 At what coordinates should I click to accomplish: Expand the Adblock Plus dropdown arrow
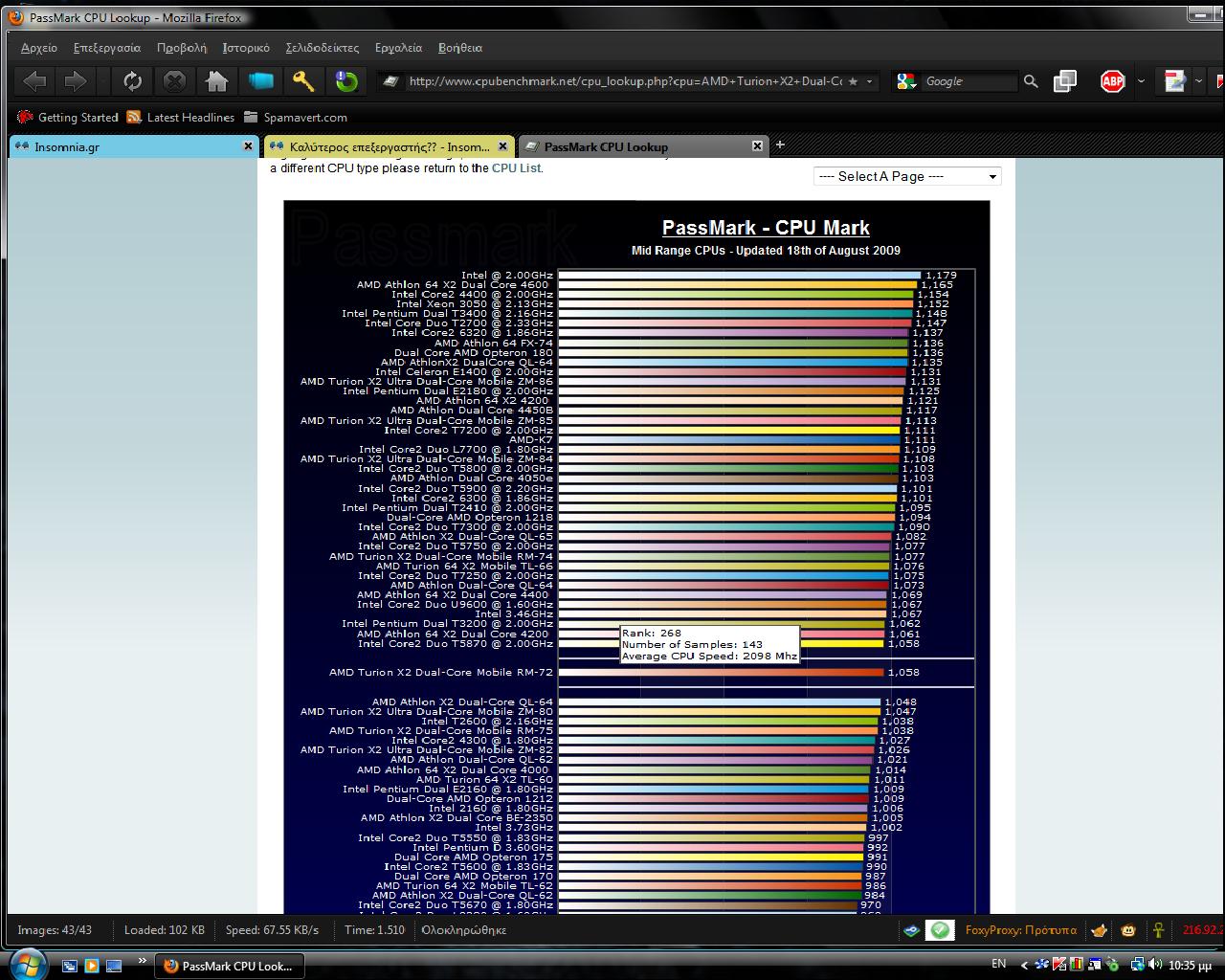click(x=1141, y=82)
